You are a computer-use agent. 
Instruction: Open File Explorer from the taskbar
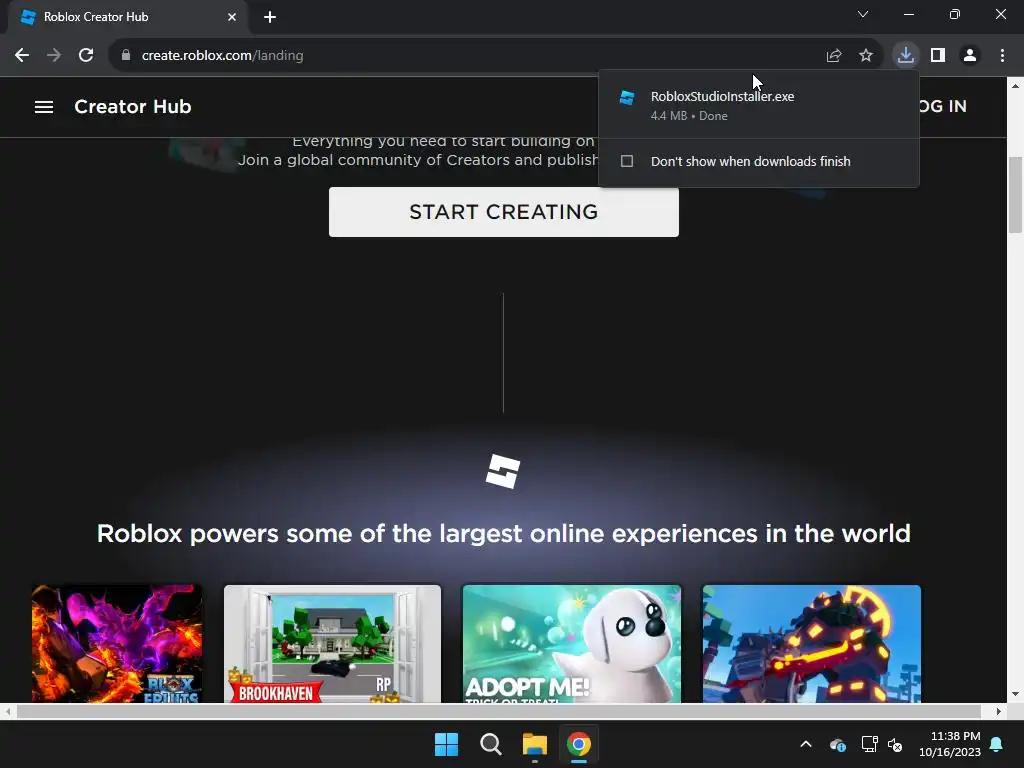click(x=535, y=744)
